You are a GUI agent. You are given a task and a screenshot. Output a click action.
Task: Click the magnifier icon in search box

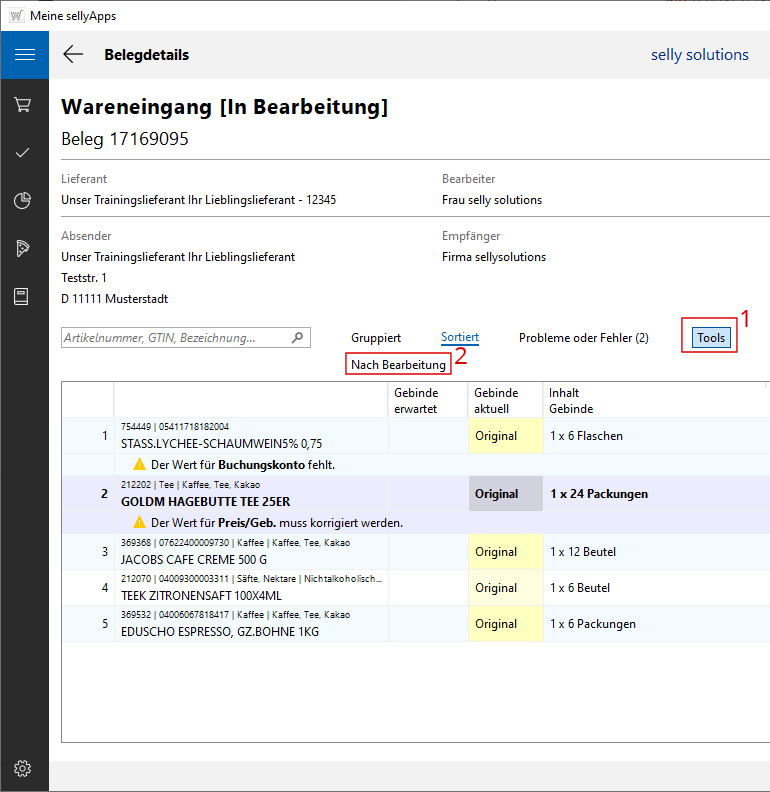(297, 338)
